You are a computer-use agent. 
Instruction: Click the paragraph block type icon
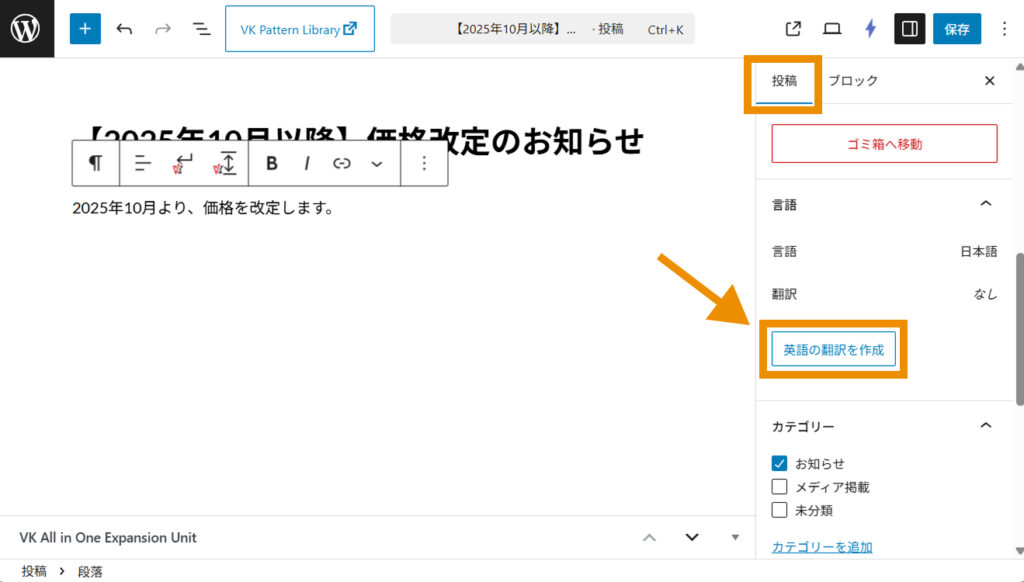coord(95,163)
